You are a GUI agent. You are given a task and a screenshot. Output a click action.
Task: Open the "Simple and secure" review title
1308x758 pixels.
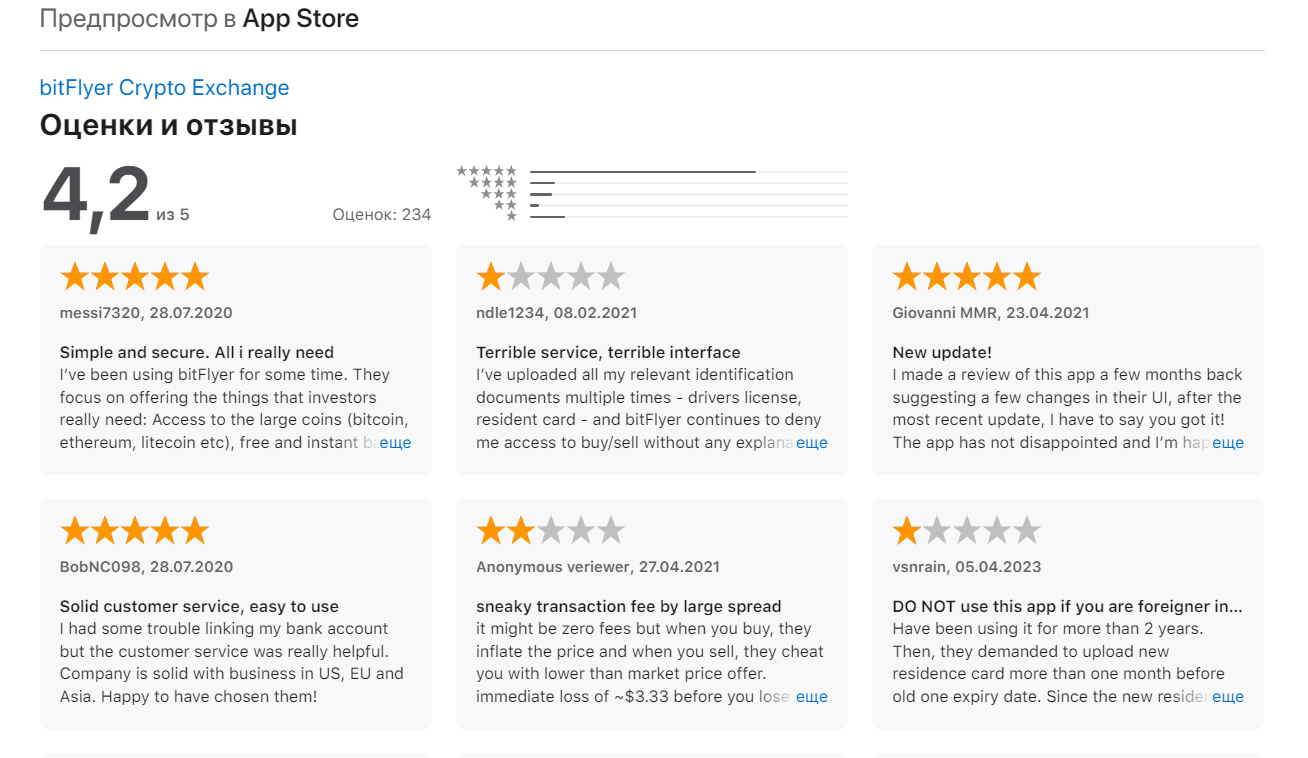tap(197, 352)
